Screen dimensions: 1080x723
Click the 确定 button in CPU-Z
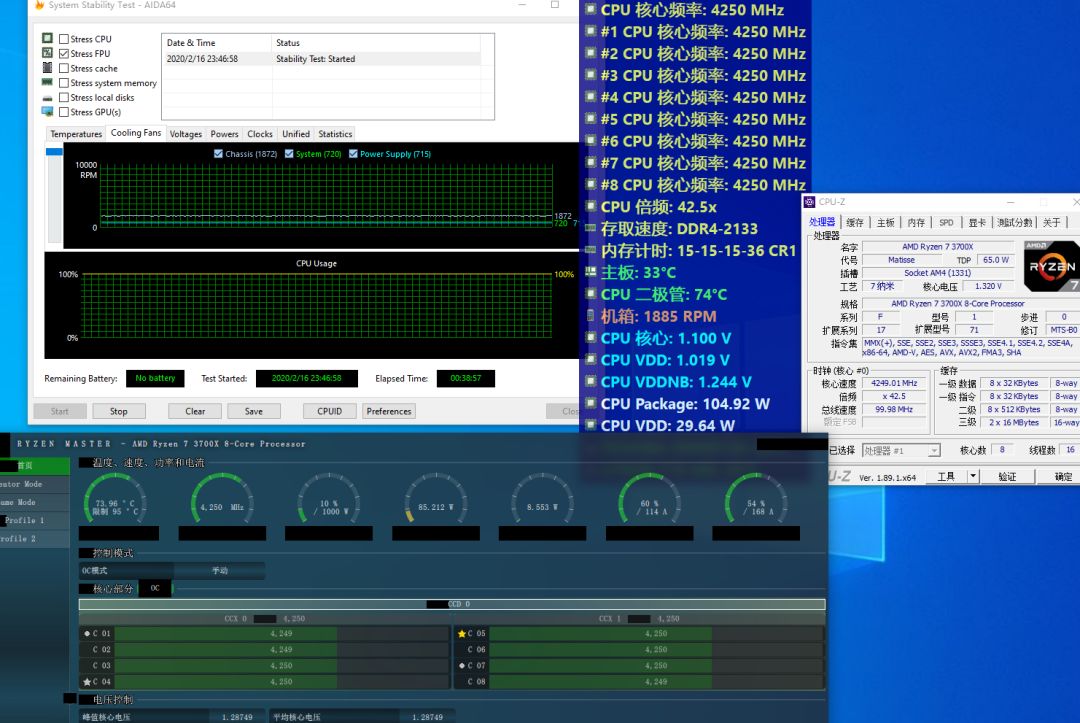(1063, 476)
